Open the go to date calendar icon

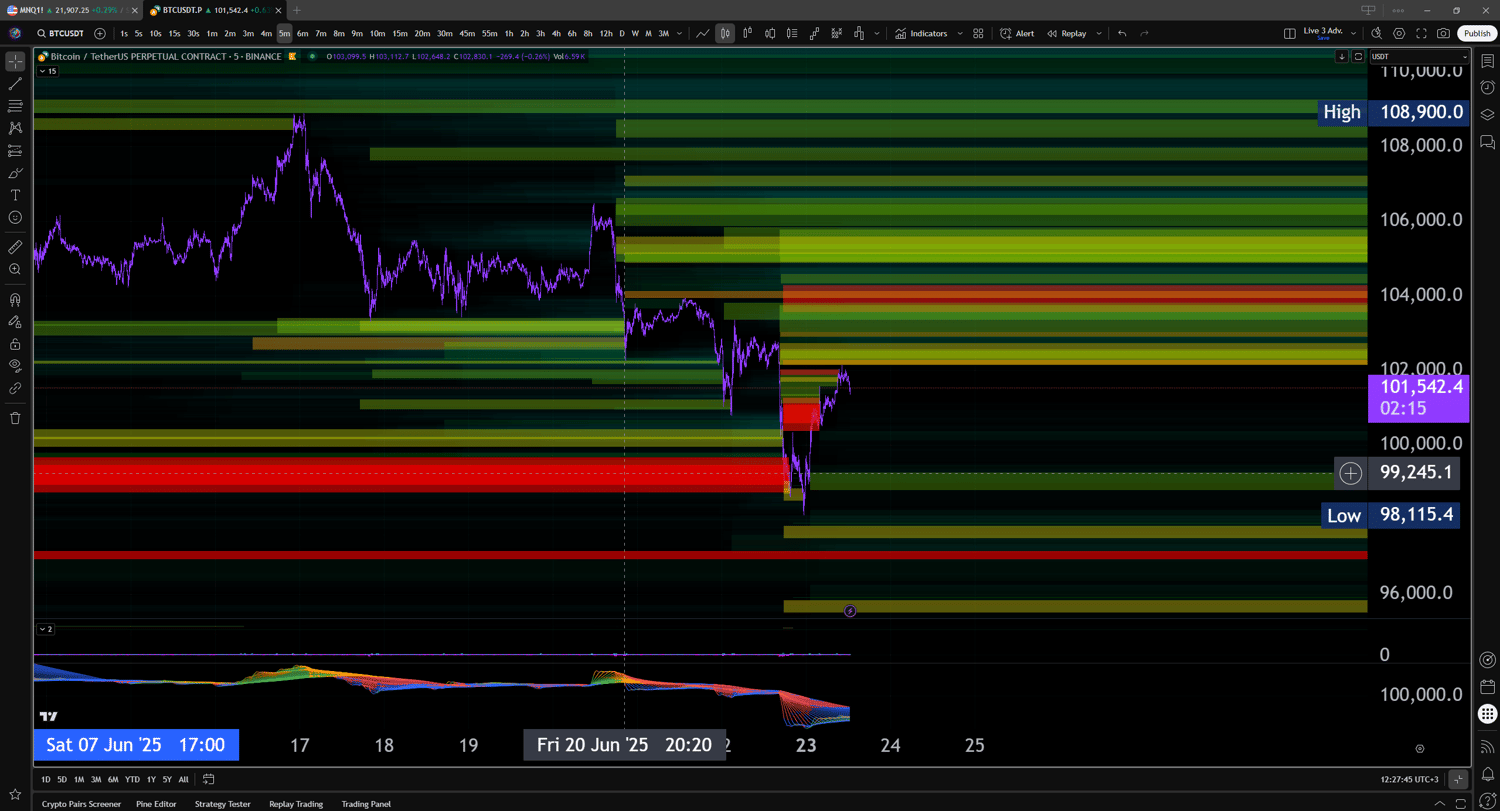click(208, 779)
